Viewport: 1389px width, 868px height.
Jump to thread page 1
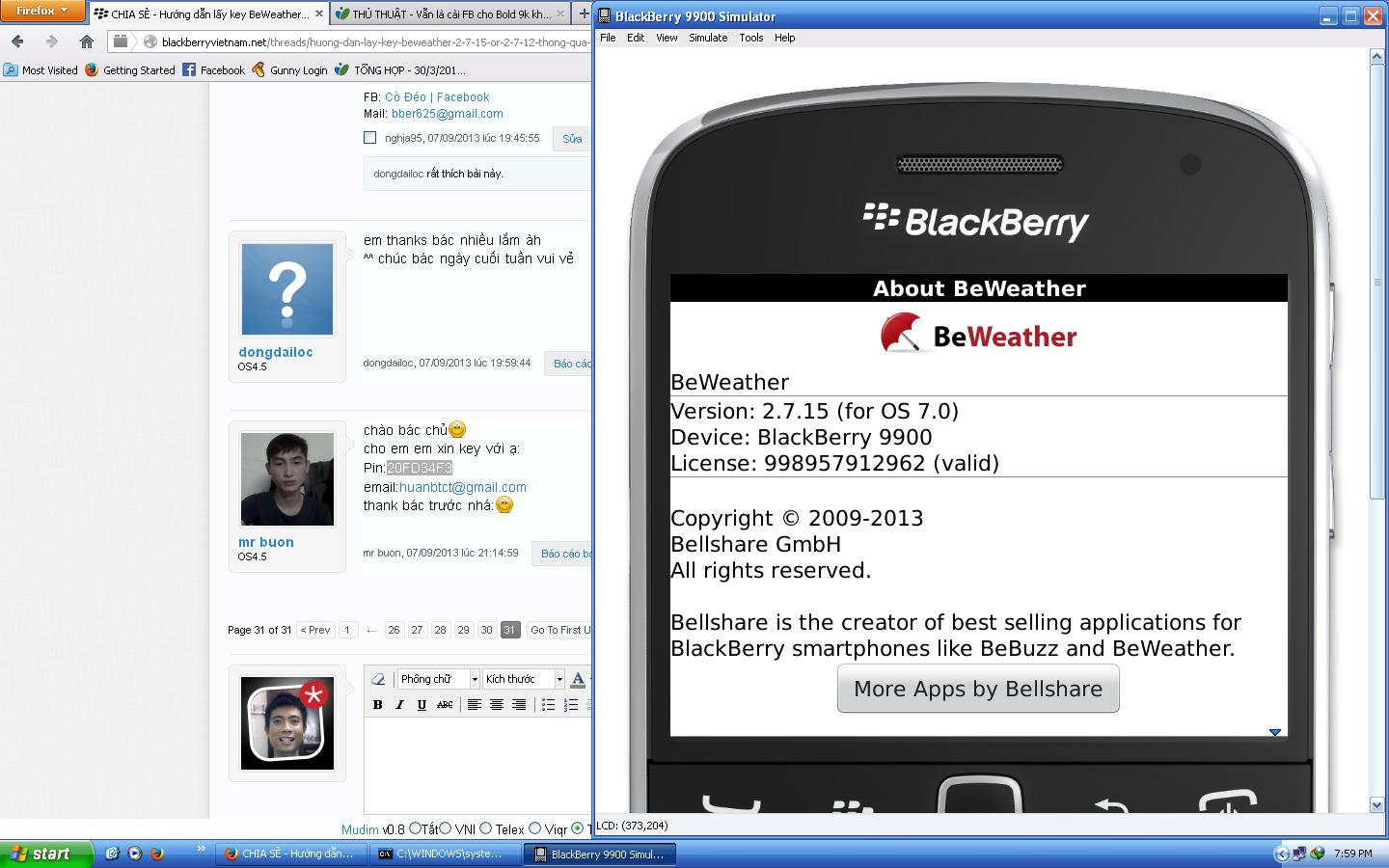point(347,630)
